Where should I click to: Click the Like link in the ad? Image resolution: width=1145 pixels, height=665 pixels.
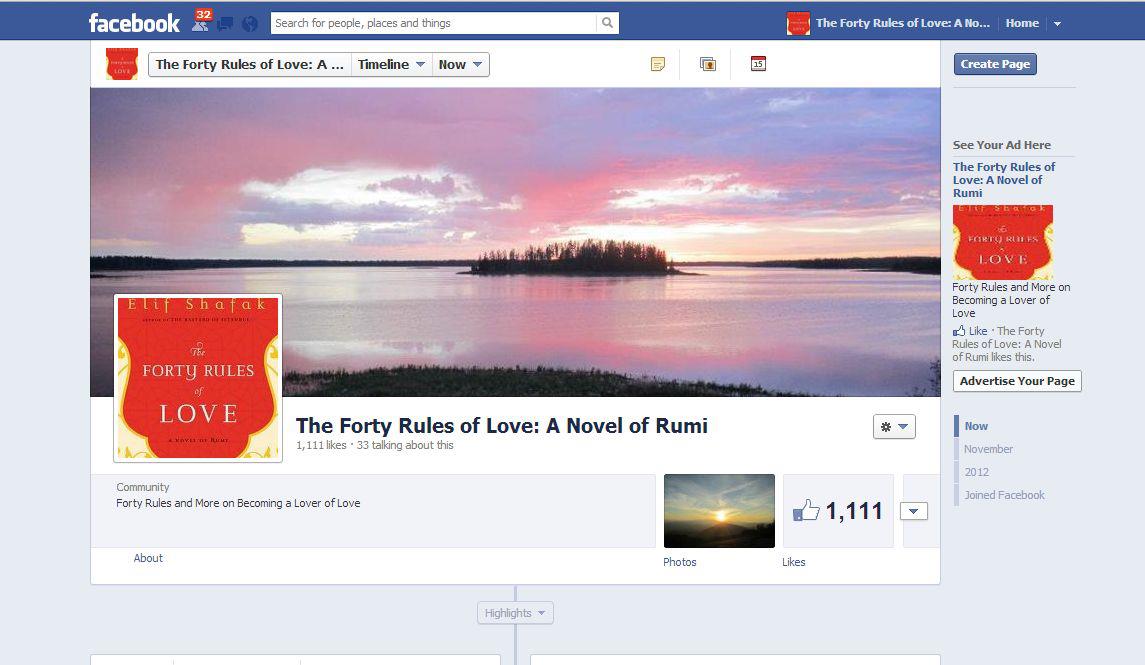tap(978, 331)
